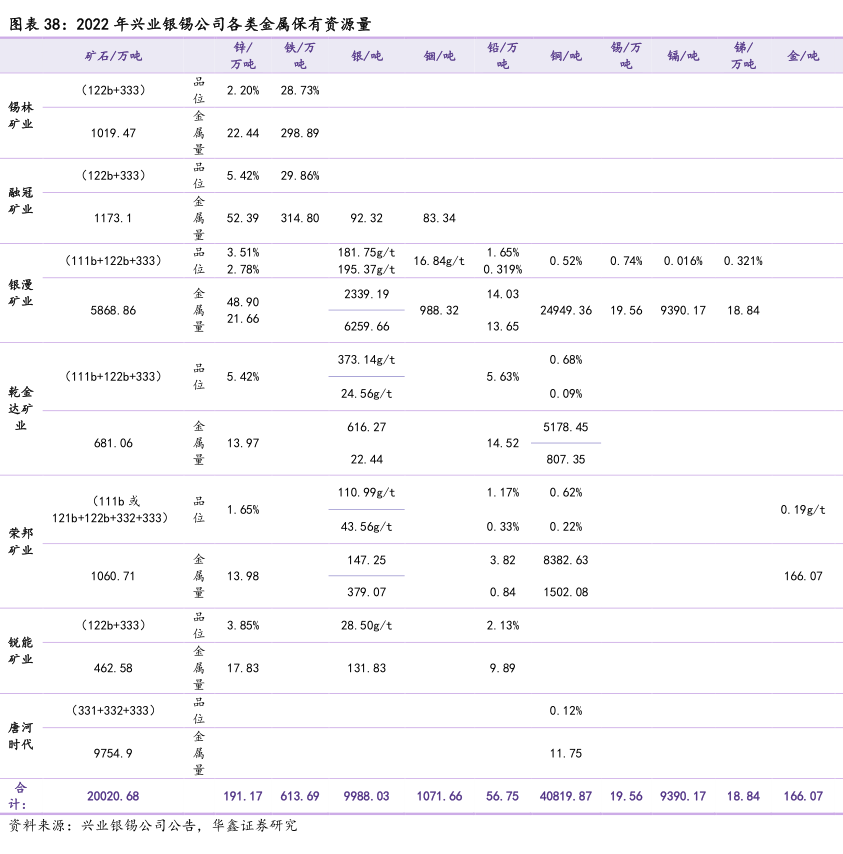Screen dimensions: 843x854
Task: Select the '镉/吨' column header
Action: 683,56
